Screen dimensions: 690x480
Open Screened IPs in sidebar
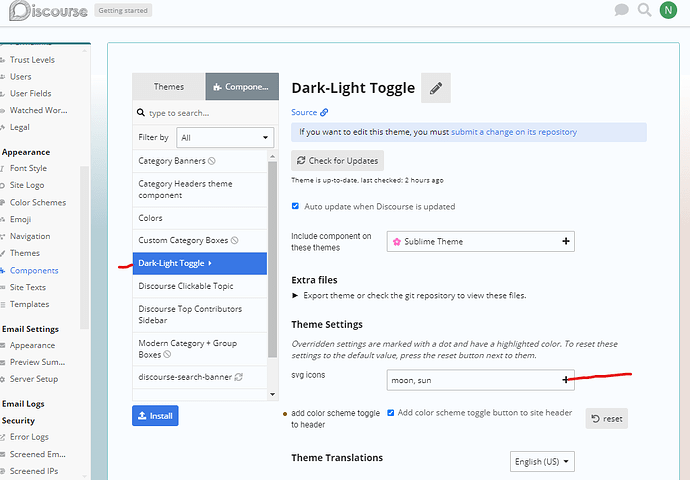tap(34, 471)
